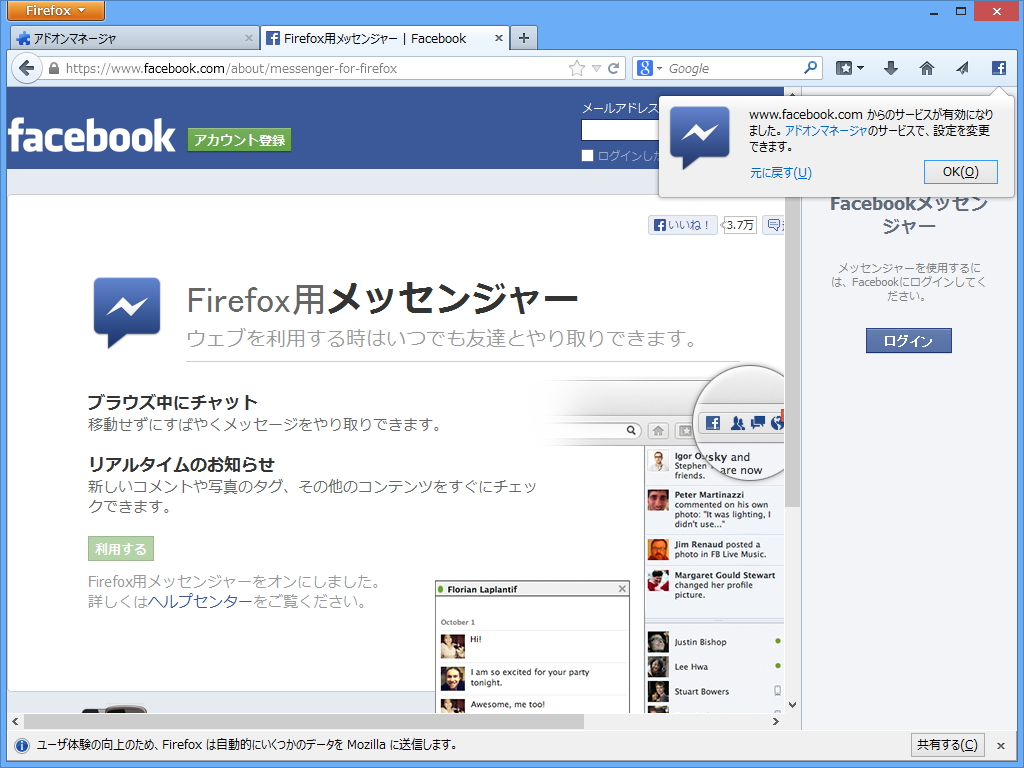Screen dimensions: 1024x768
Task: Close the Firefox用メッセンジャー Facebook tab
Action: 498,39
